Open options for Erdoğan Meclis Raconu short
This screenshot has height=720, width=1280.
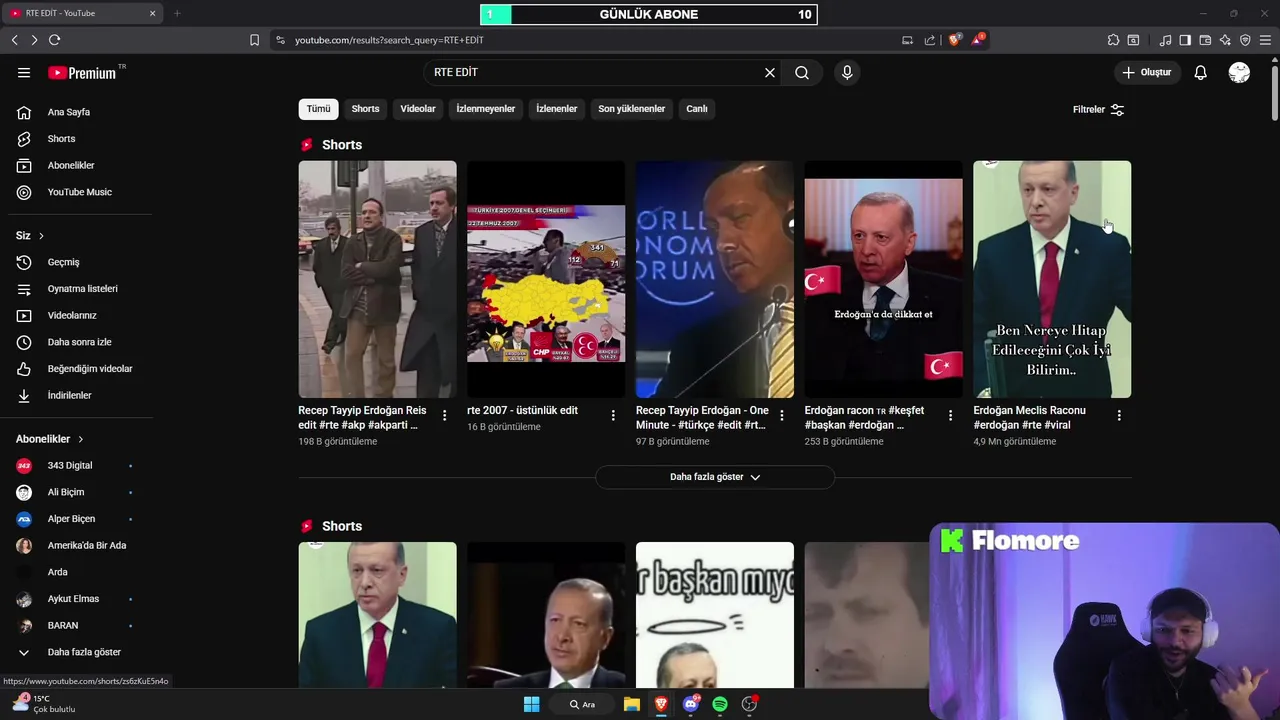[x=1119, y=415]
